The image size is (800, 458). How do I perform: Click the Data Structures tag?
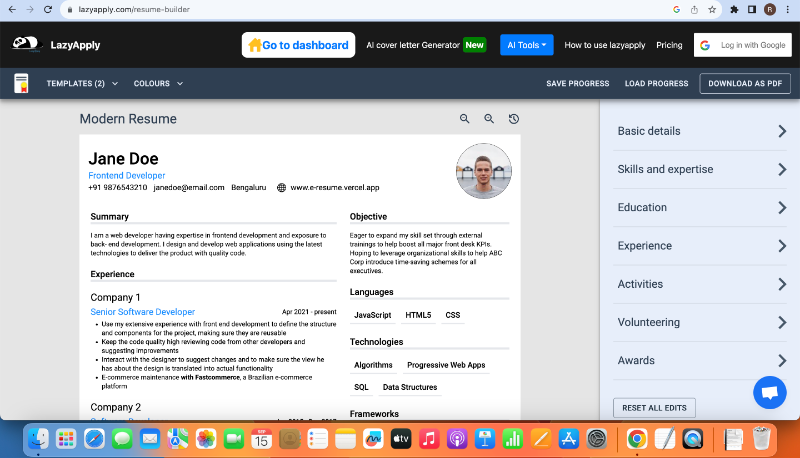click(410, 387)
